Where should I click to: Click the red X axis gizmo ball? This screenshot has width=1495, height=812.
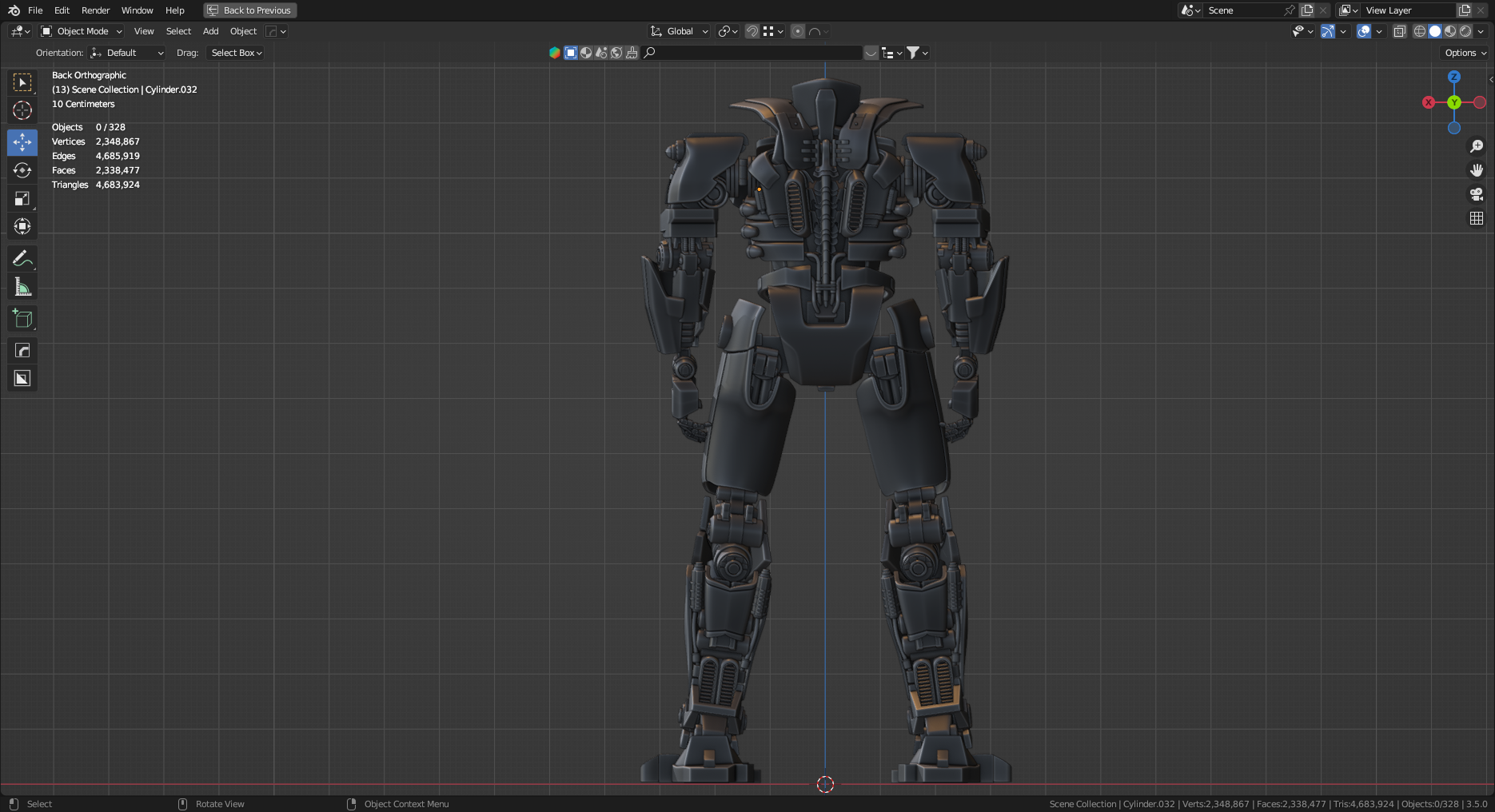click(1429, 102)
